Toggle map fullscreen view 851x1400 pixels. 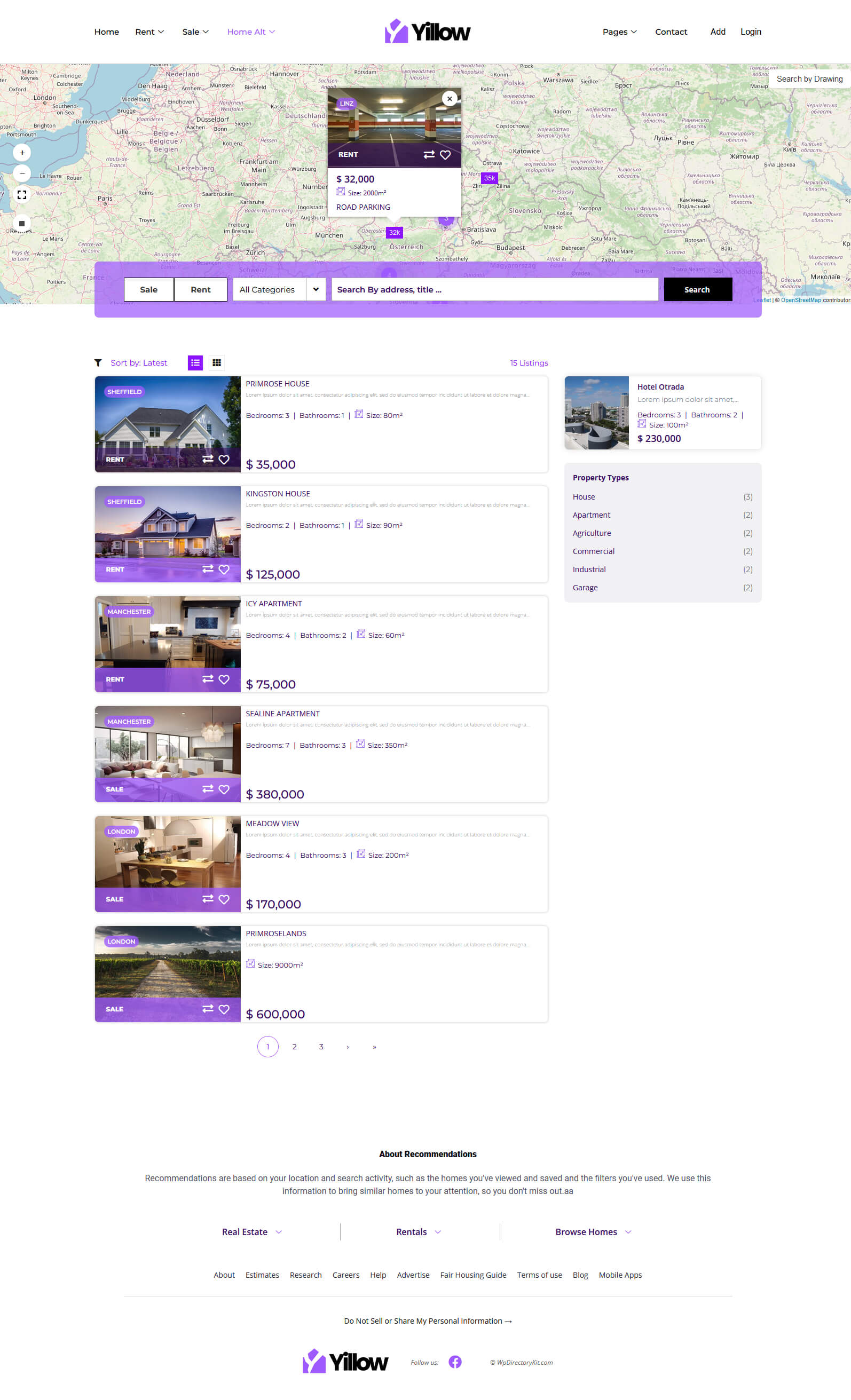[x=22, y=194]
